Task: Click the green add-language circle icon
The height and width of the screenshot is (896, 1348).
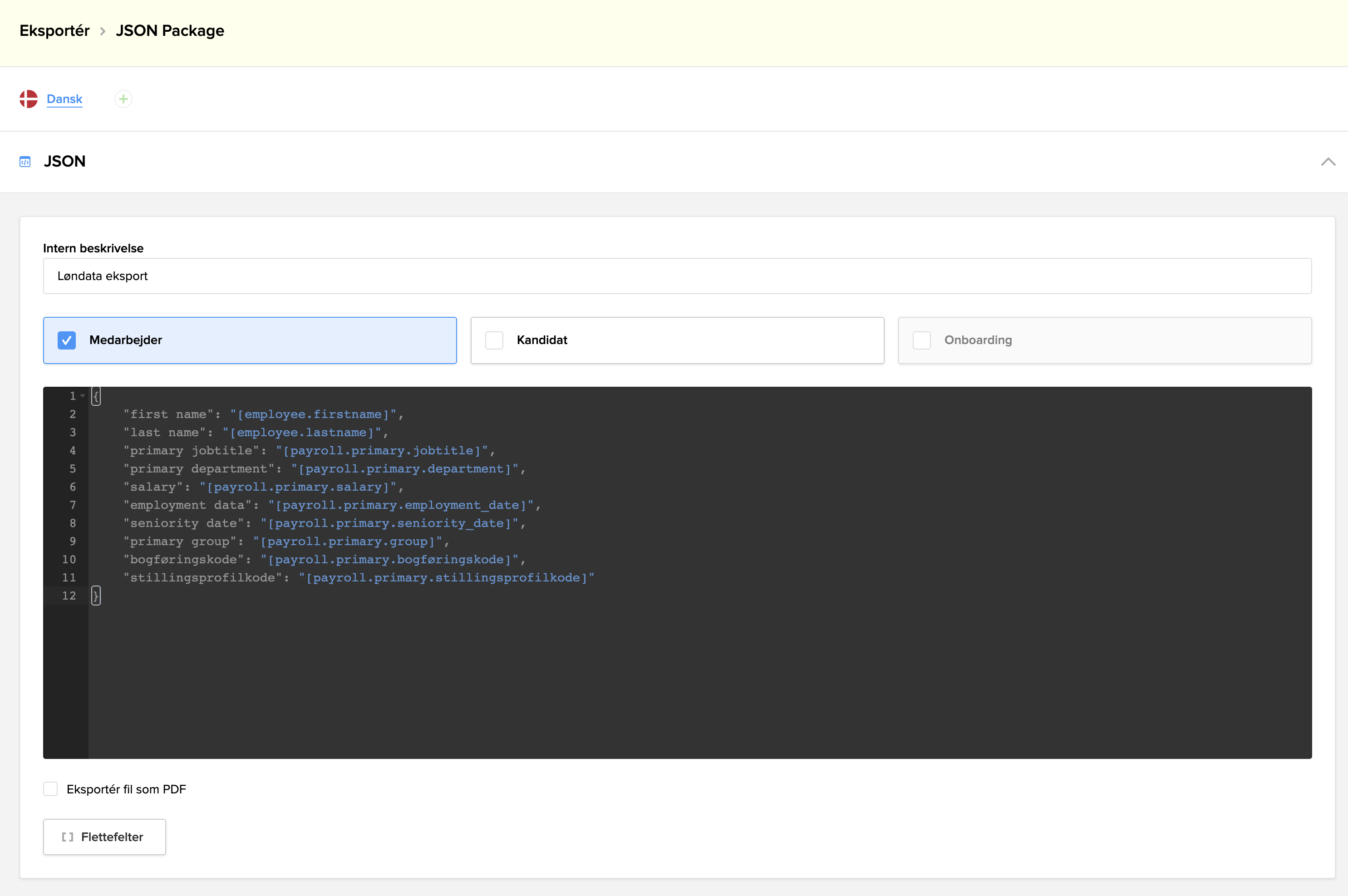Action: (x=123, y=99)
